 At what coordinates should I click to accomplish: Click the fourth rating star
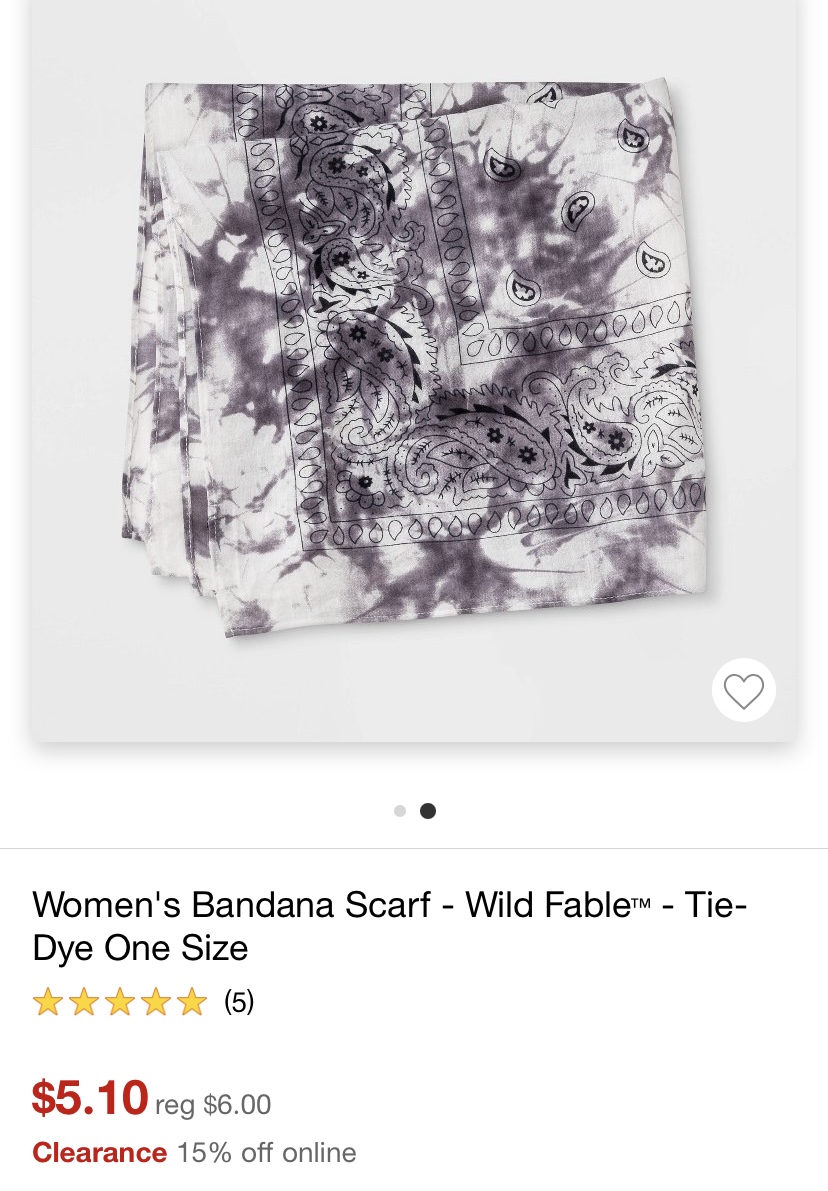pos(155,1002)
